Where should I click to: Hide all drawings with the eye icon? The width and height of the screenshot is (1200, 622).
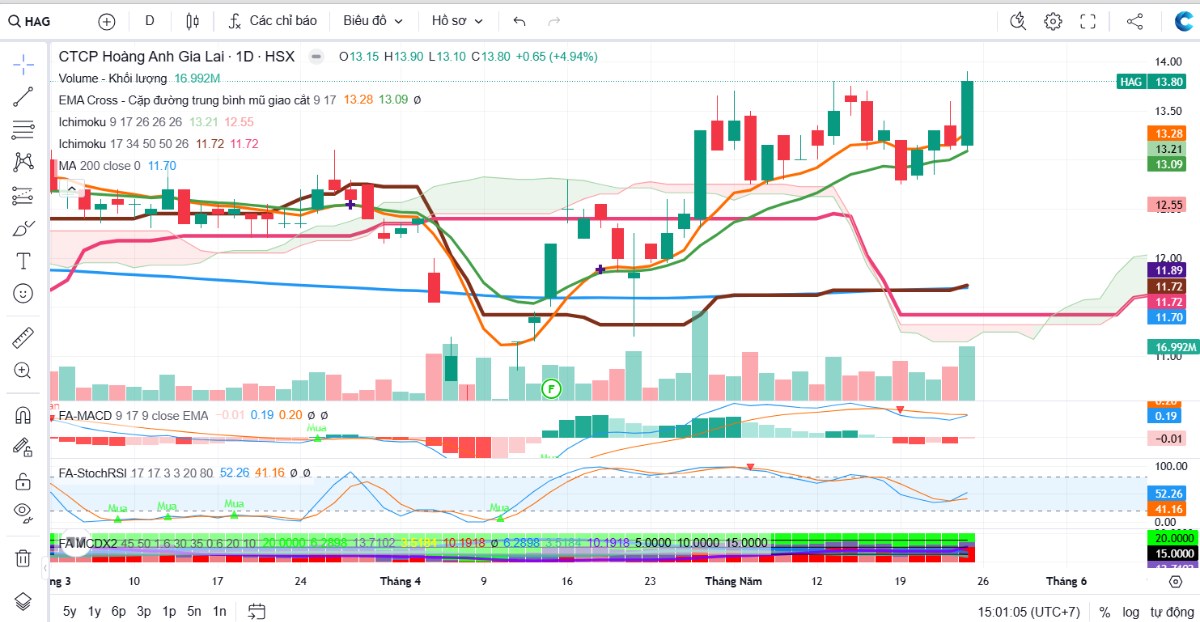[23, 513]
